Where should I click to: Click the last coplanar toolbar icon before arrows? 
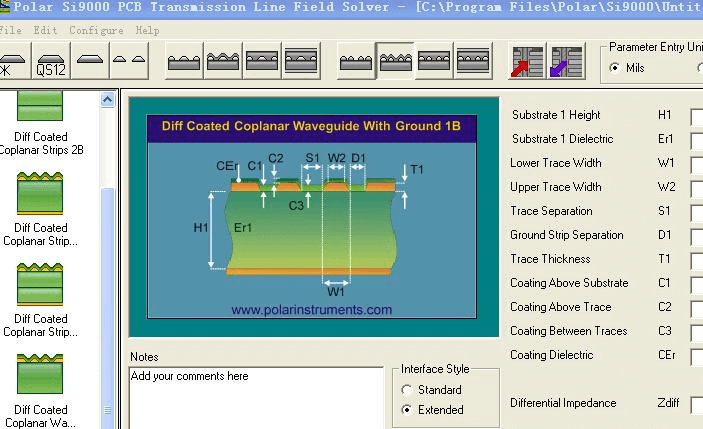click(x=473, y=62)
